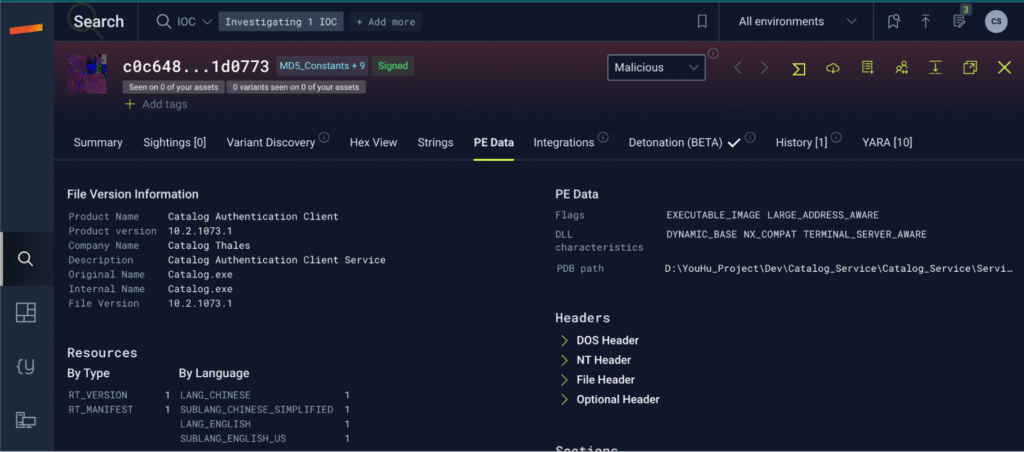Switch to the Hex View tab
This screenshot has height=452, width=1024.
pyautogui.click(x=373, y=142)
